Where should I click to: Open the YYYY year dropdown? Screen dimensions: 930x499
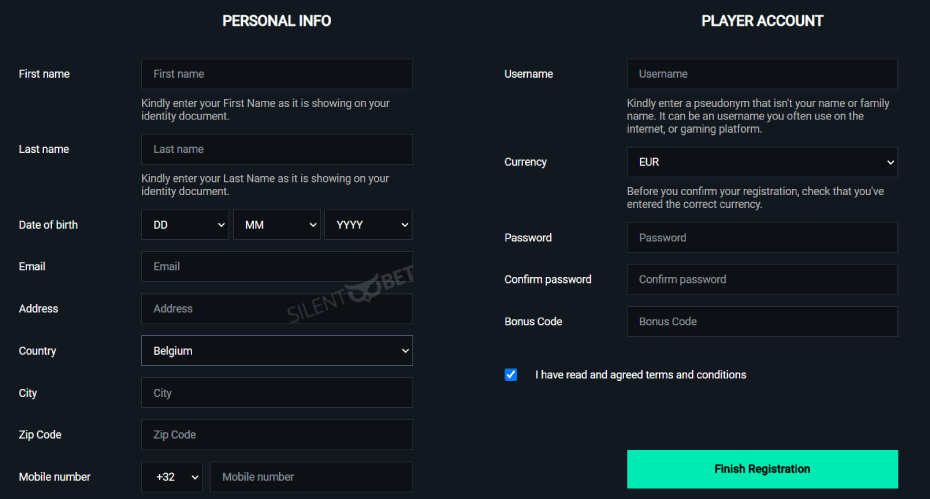pos(368,225)
